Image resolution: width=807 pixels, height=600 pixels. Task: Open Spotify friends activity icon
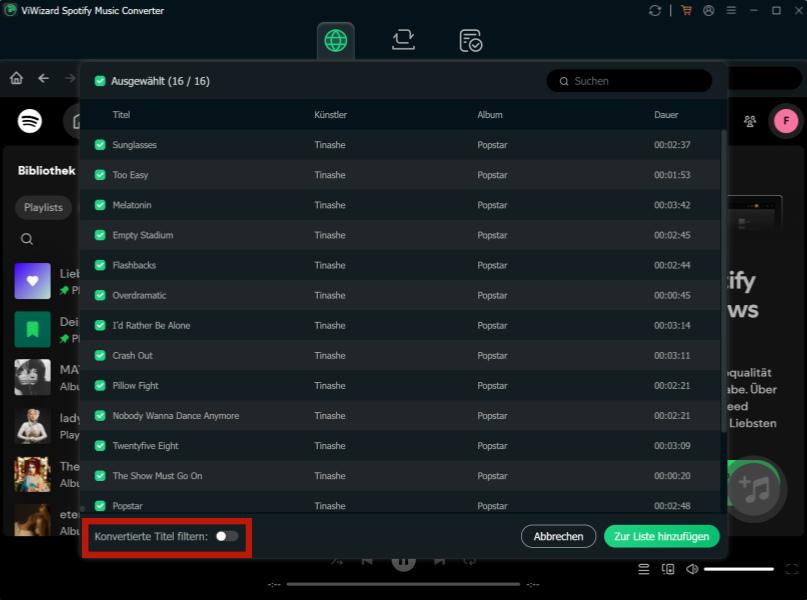point(750,121)
